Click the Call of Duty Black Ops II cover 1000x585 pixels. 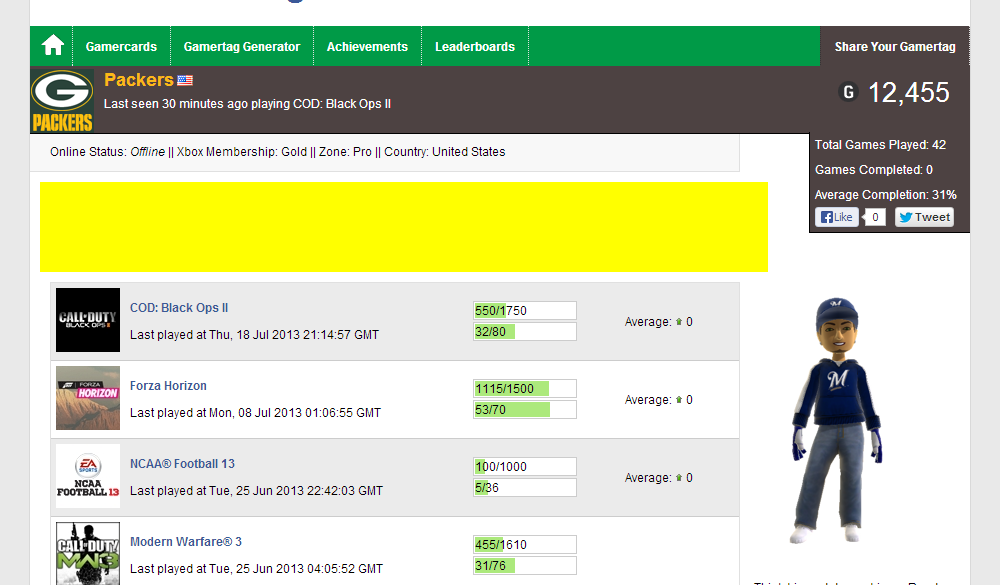point(88,320)
